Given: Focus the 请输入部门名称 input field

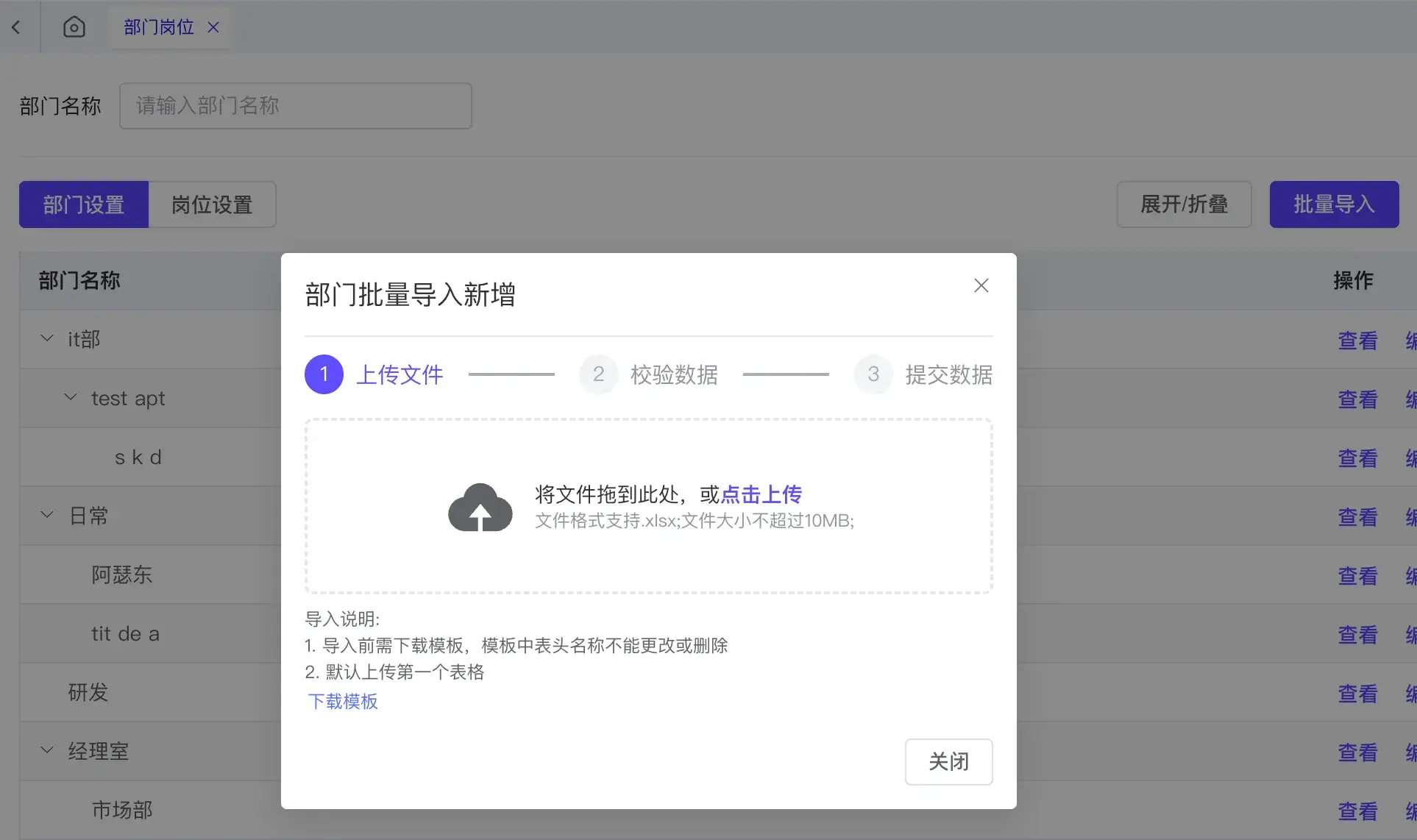Looking at the screenshot, I should (296, 106).
